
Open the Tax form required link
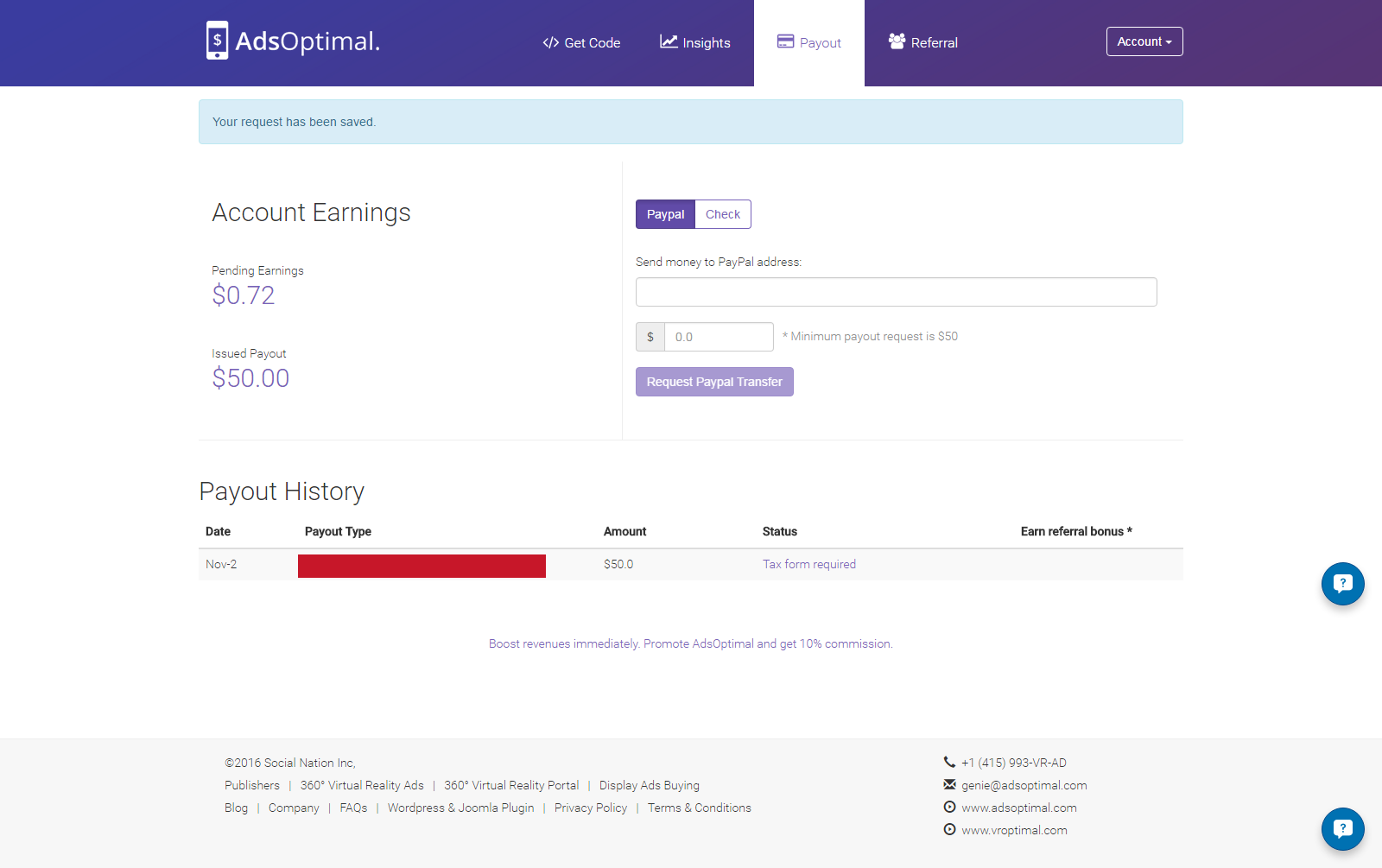coord(809,564)
